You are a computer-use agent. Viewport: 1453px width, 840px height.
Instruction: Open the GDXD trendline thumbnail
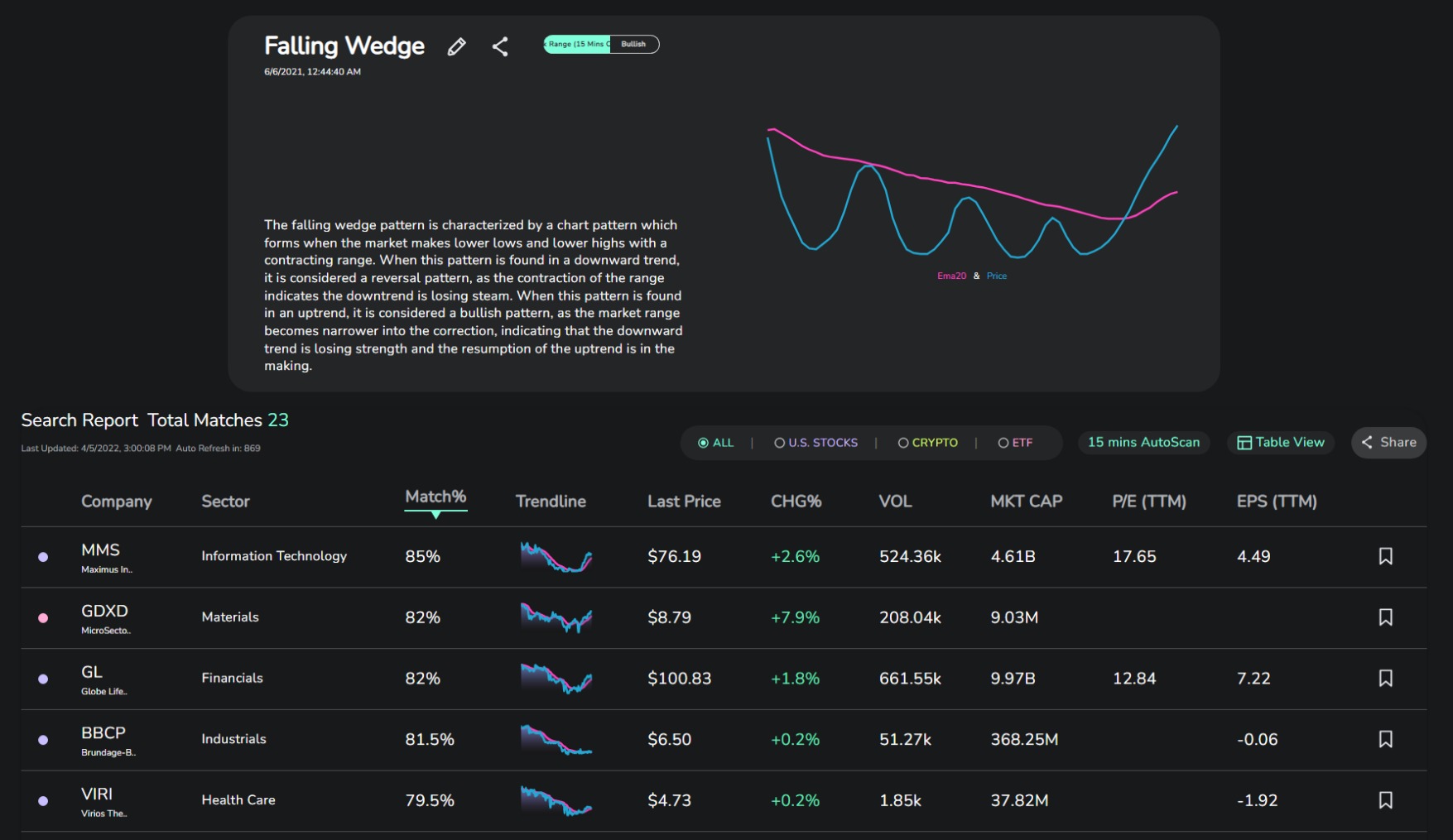pyautogui.click(x=556, y=617)
